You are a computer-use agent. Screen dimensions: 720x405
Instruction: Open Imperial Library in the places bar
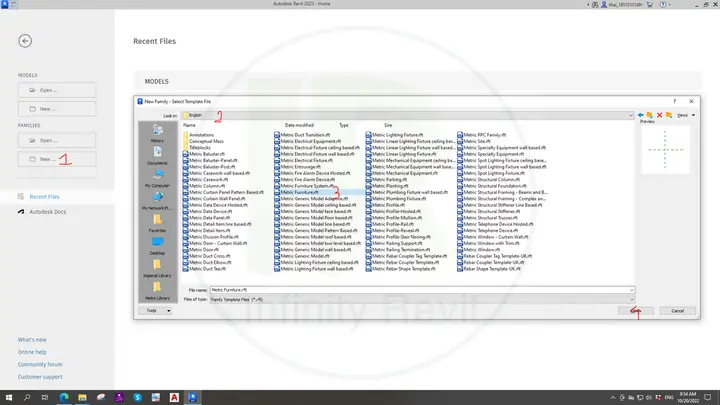(157, 268)
